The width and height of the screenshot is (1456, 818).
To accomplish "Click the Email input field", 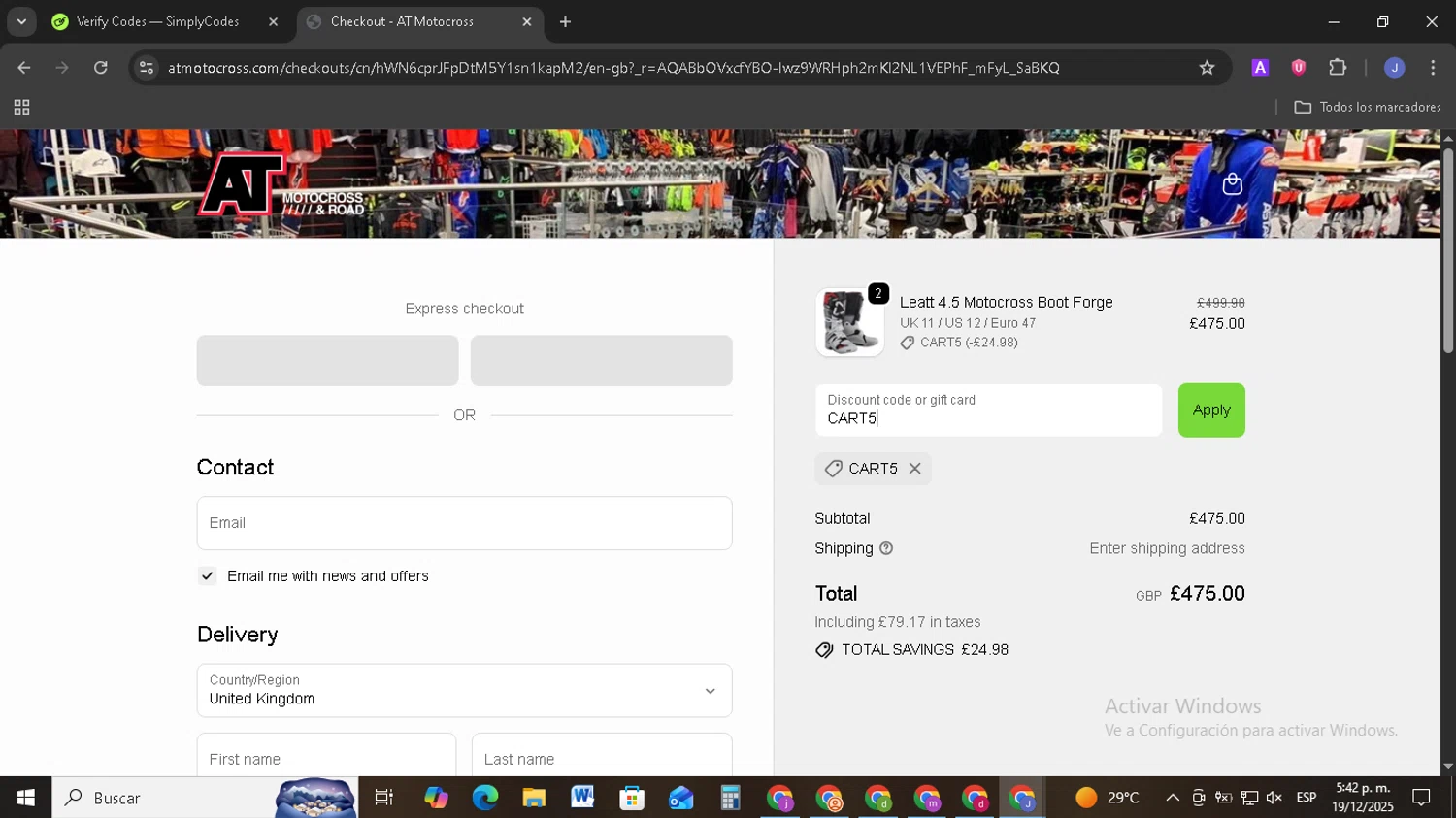I will 464,523.
